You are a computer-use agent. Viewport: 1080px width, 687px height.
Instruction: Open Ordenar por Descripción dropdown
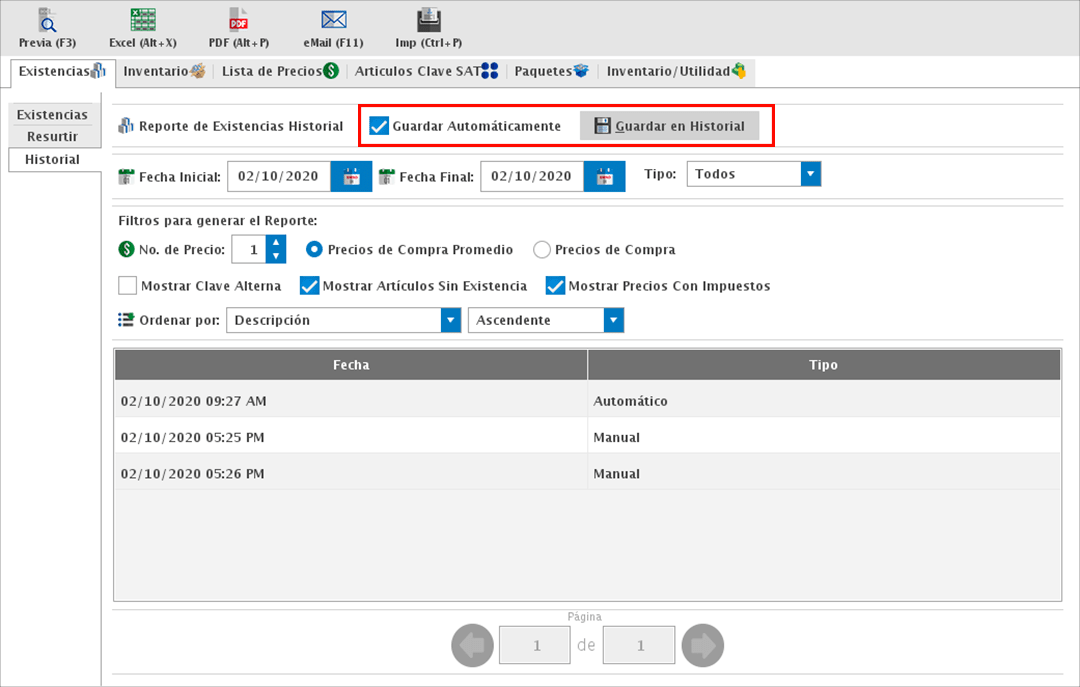[x=449, y=320]
